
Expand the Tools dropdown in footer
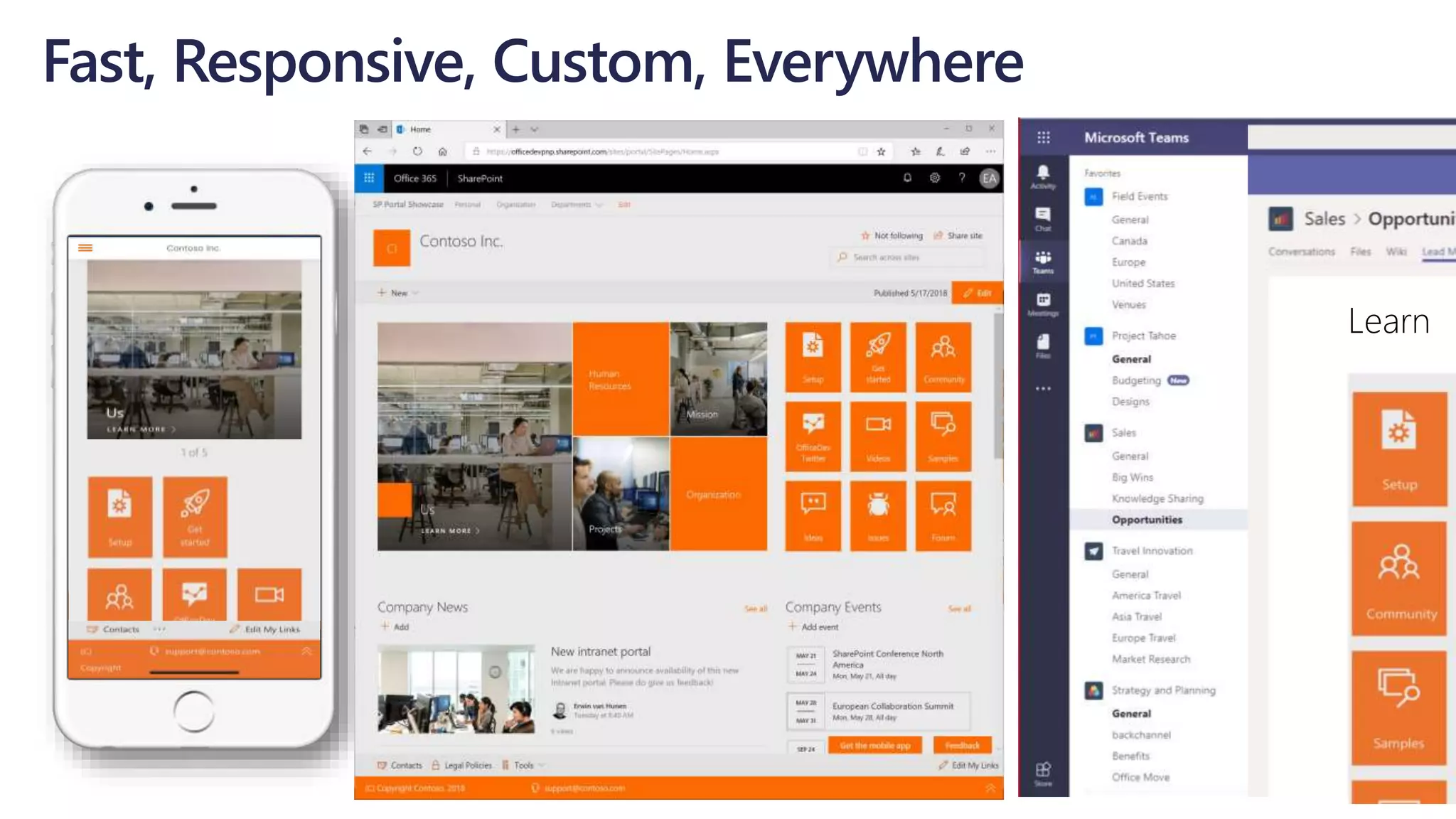pos(528,766)
